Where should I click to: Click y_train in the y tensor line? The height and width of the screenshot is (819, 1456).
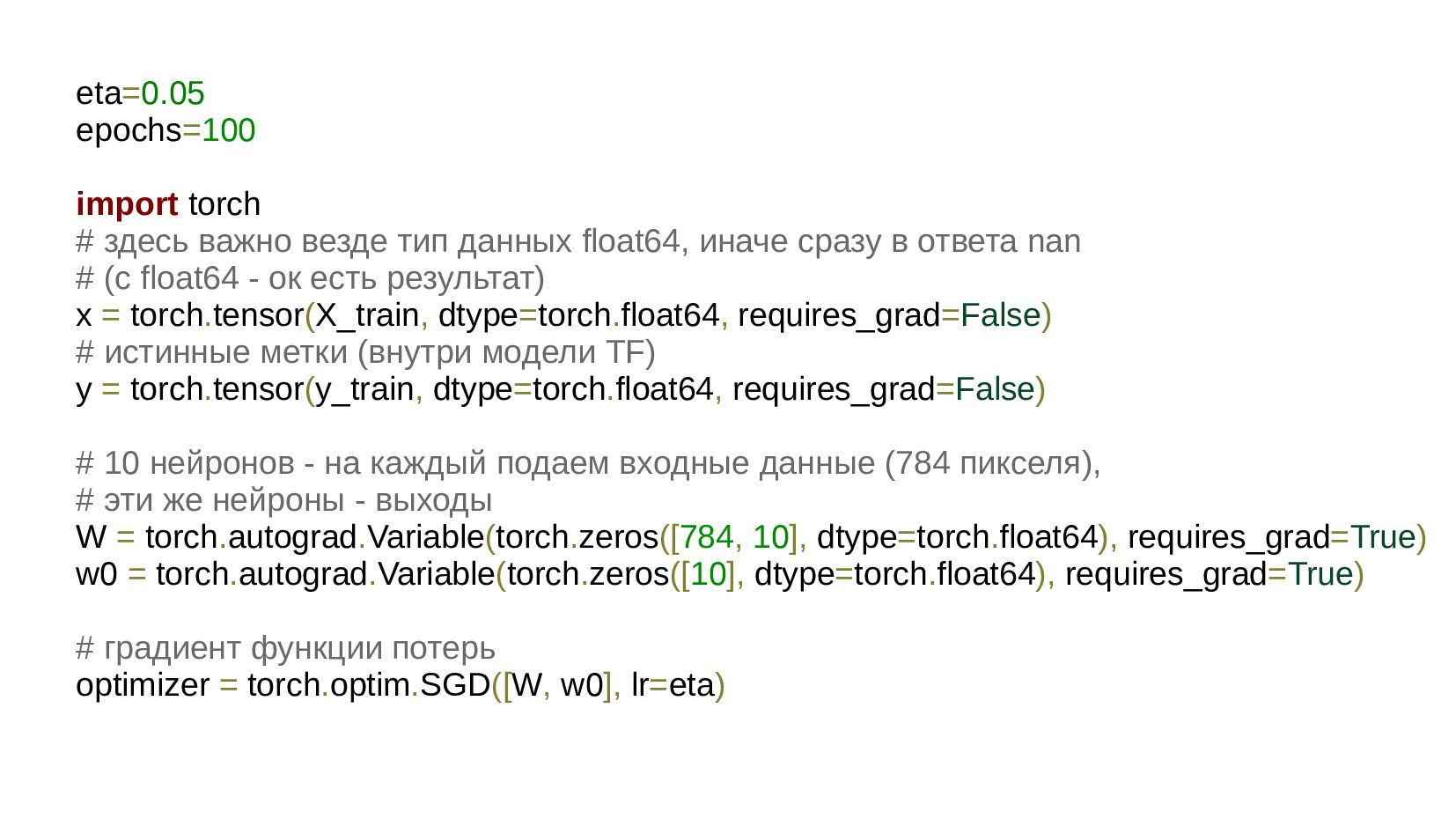pos(364,389)
